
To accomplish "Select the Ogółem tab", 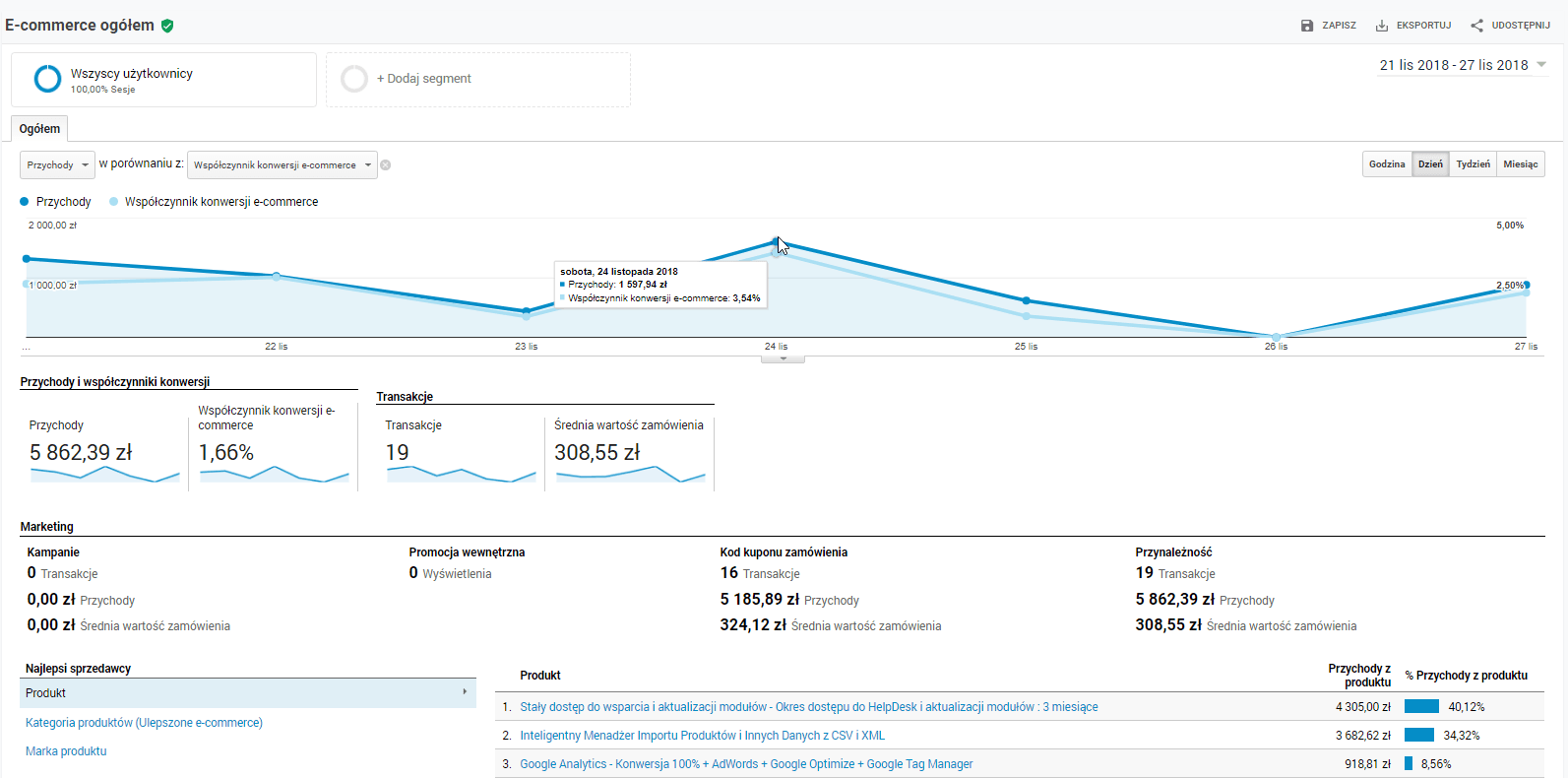I will coord(39,129).
